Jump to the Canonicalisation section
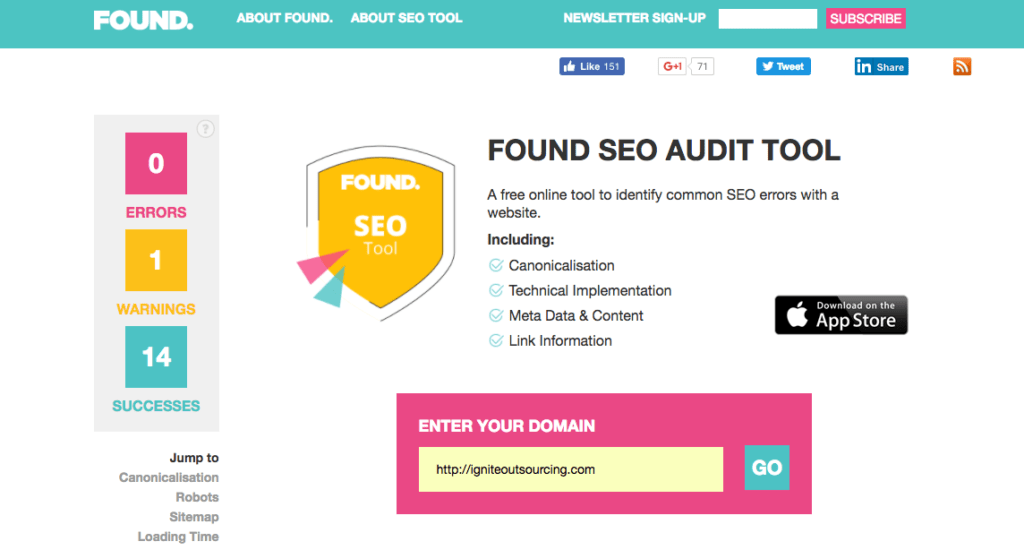Image resolution: width=1024 pixels, height=550 pixels. 168,478
